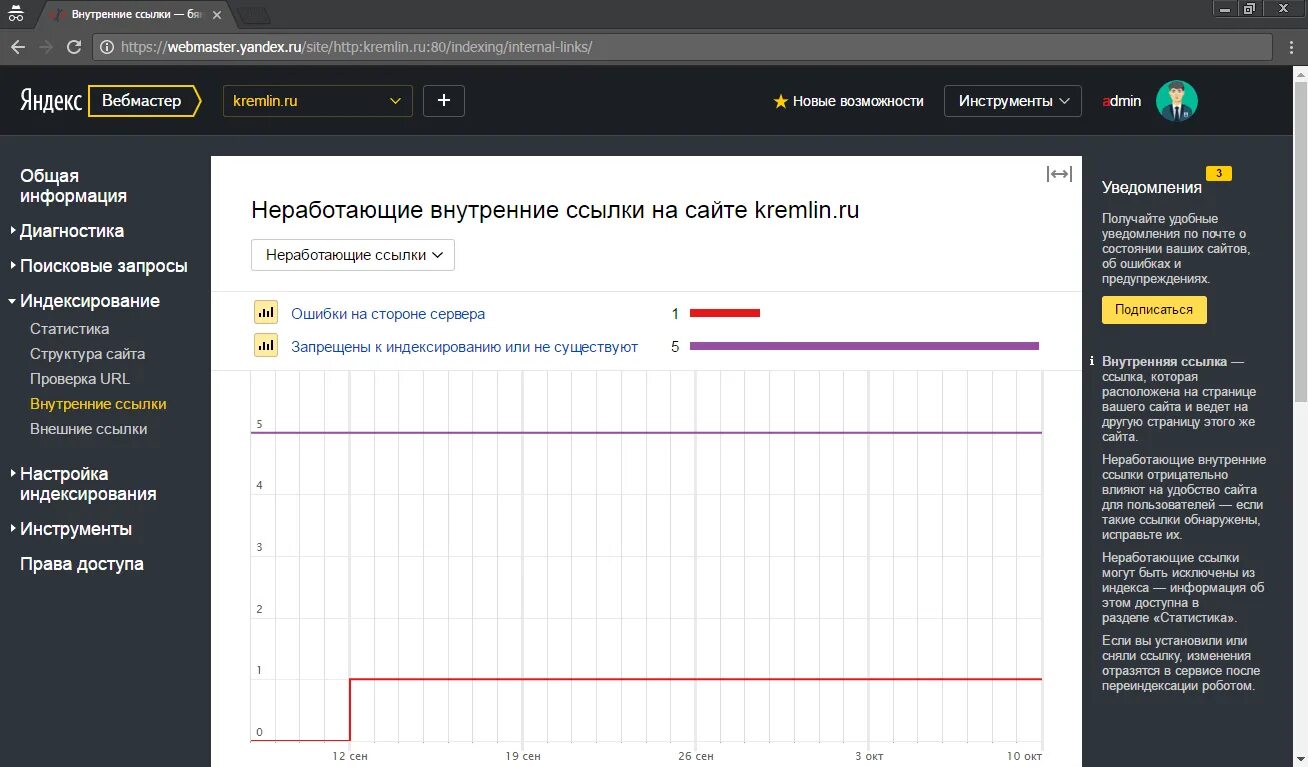The height and width of the screenshot is (767, 1308).
Task: Open Запрещены к индексированию или не существуют link
Action: [465, 347]
